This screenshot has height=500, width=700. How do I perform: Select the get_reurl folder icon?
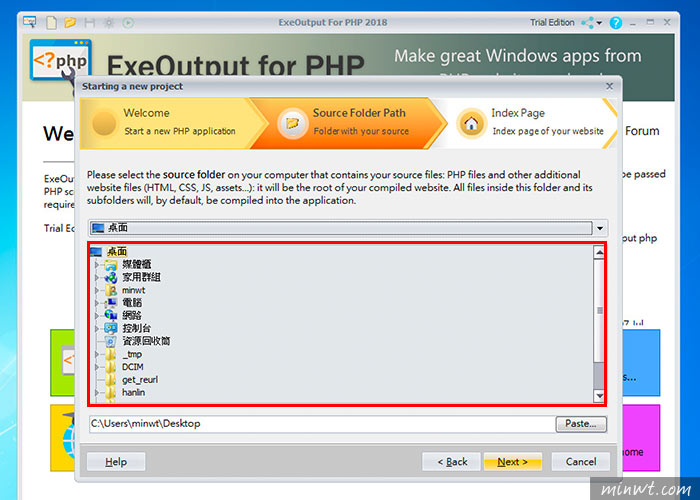click(111, 380)
